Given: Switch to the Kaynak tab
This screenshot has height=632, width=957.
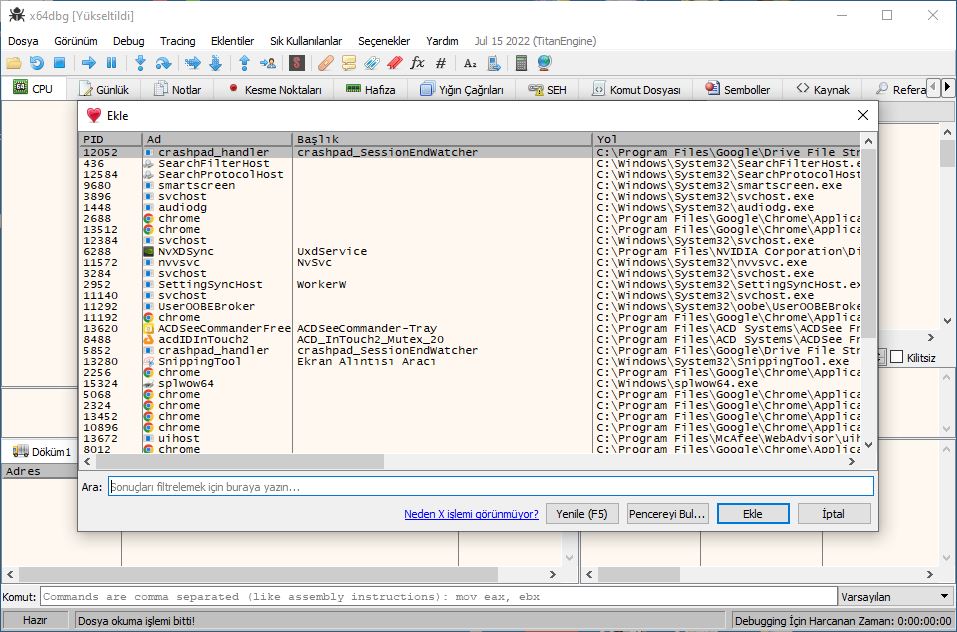Looking at the screenshot, I should click(x=823, y=90).
